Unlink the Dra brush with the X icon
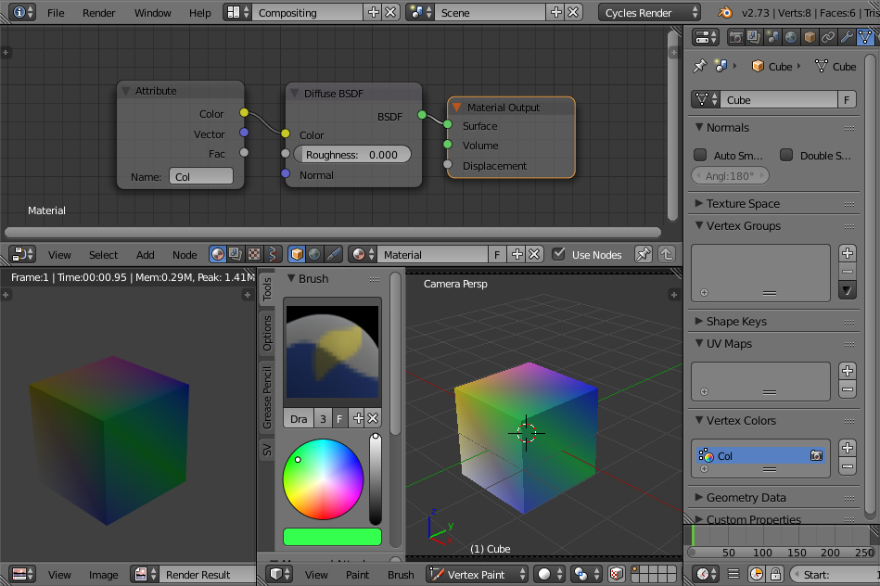 373,418
